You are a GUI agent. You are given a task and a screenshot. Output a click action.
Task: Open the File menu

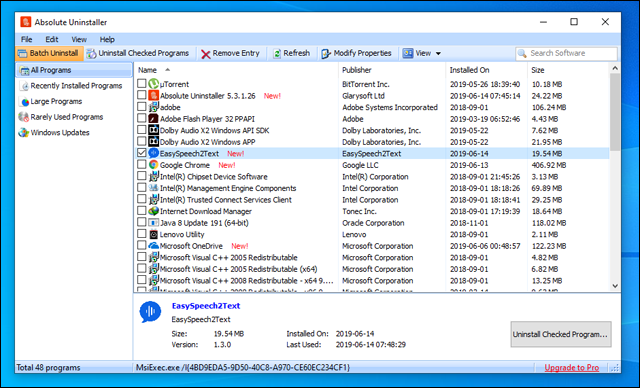click(x=27, y=40)
